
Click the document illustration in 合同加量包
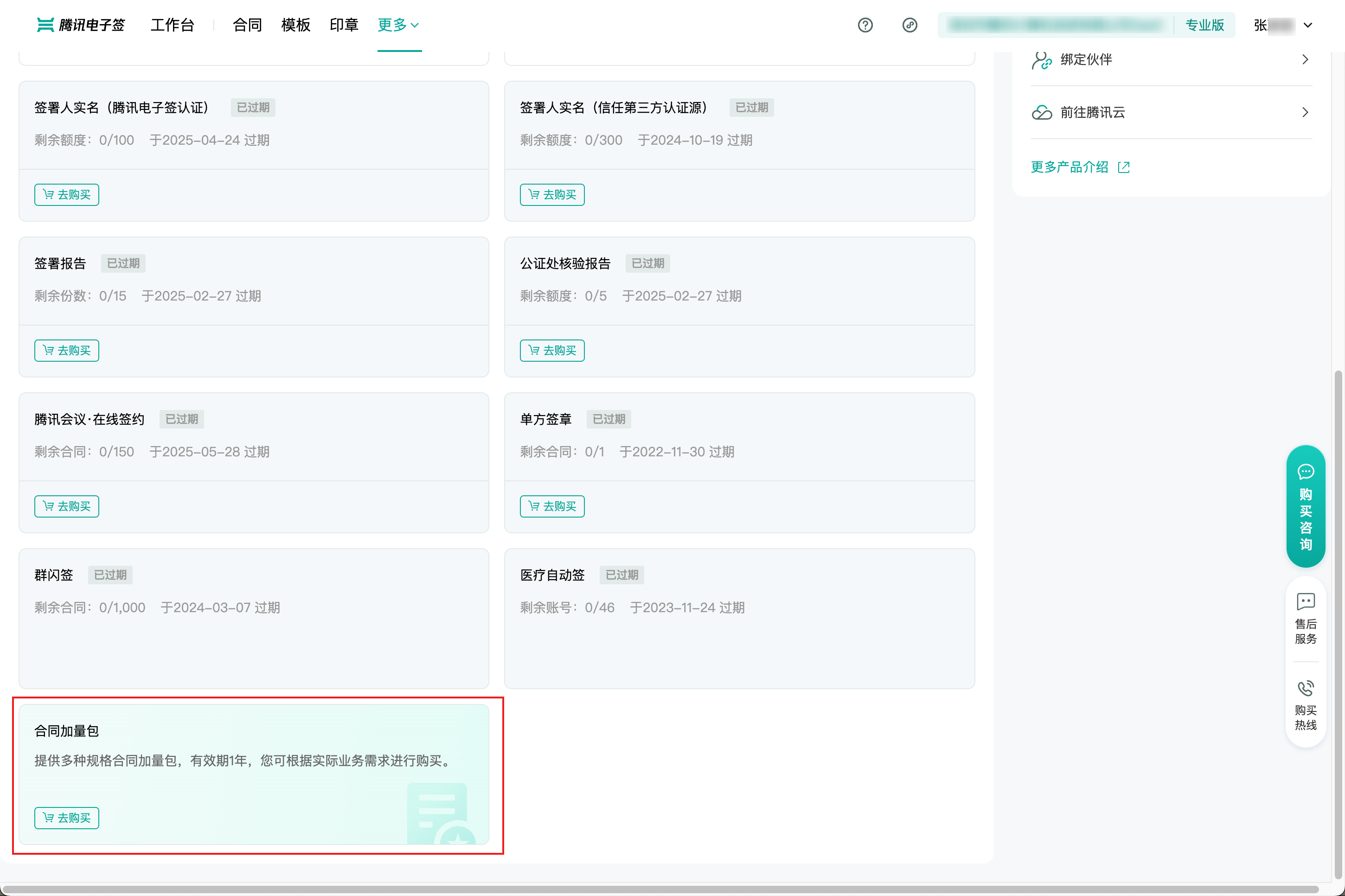441,814
